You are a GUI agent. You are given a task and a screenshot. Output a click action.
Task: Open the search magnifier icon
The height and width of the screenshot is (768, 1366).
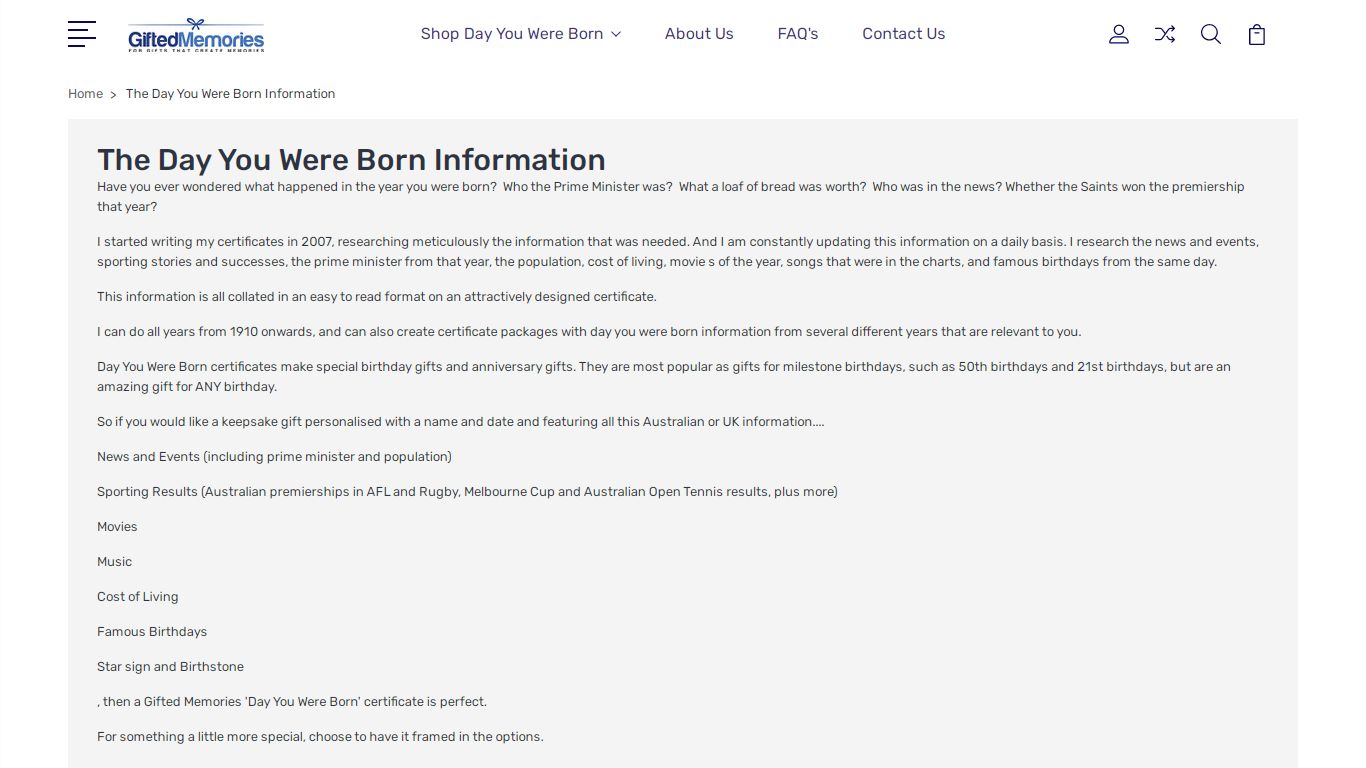coord(1211,34)
